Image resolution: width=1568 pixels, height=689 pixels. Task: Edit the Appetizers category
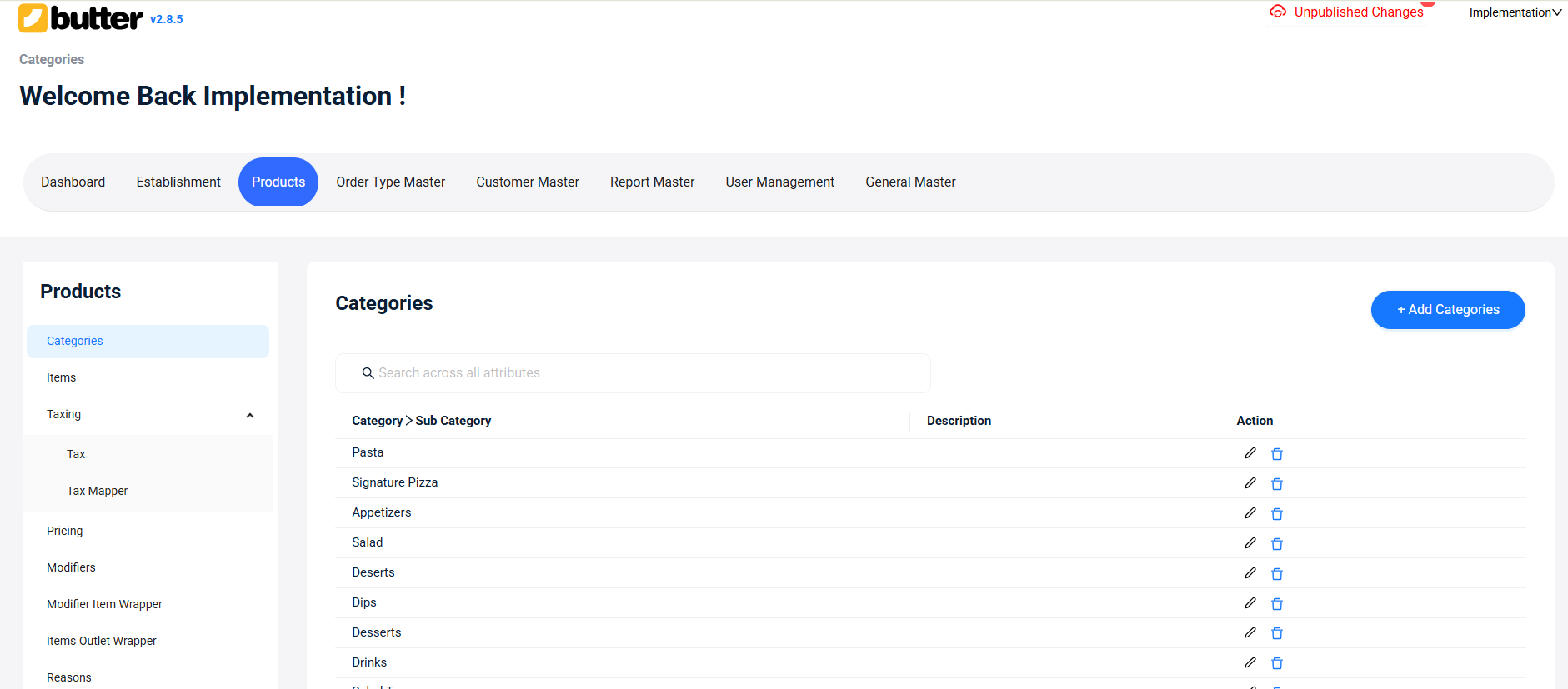[x=1250, y=513]
